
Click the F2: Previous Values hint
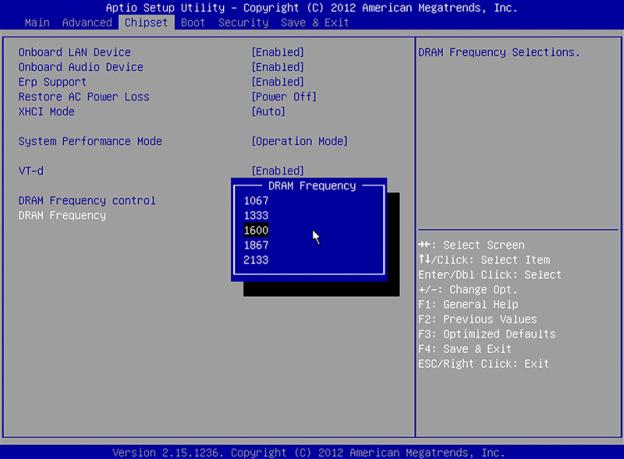tap(478, 319)
